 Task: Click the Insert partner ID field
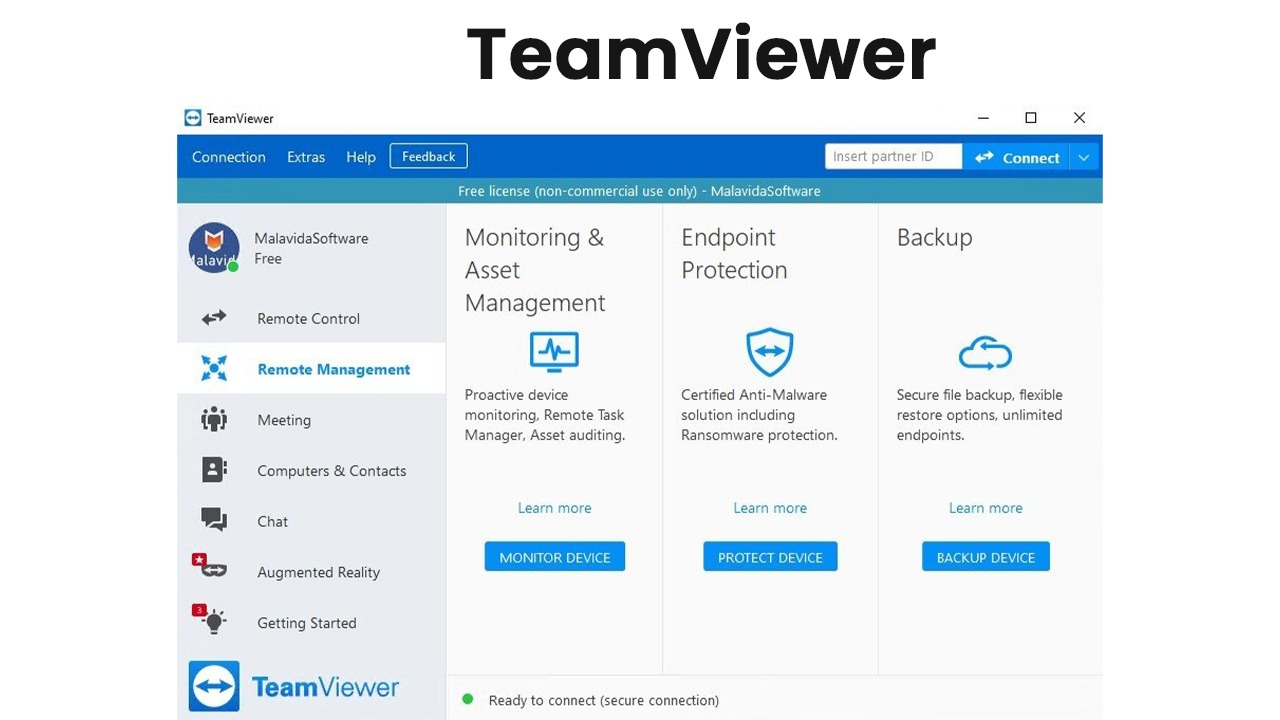[892, 156]
